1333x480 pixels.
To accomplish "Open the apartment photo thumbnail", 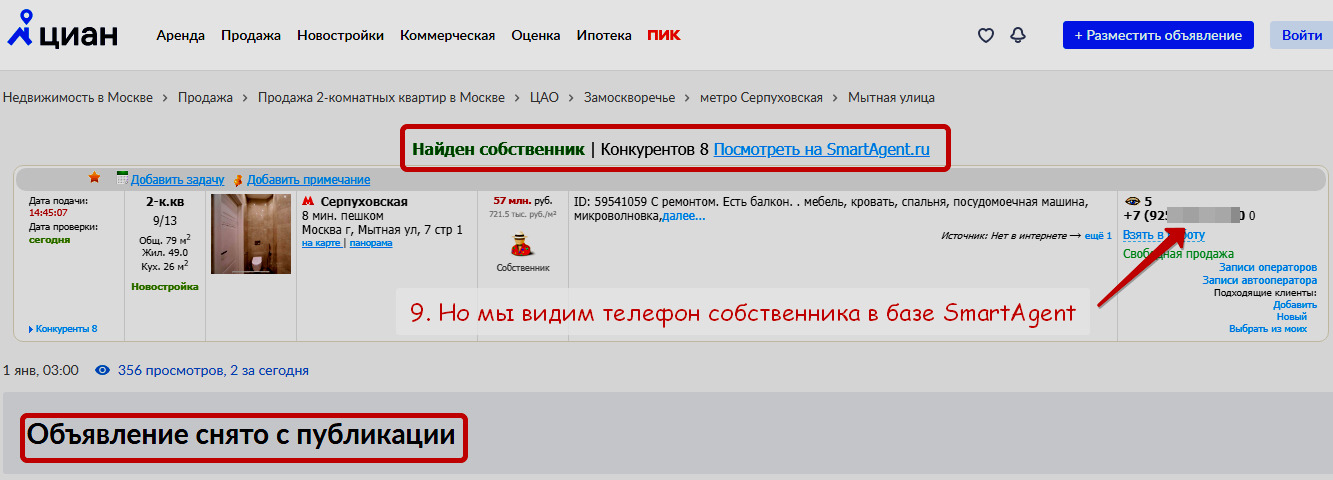I will point(251,236).
